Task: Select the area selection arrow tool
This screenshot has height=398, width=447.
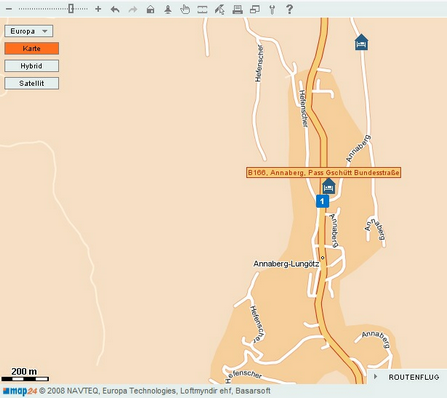Action: coord(219,9)
